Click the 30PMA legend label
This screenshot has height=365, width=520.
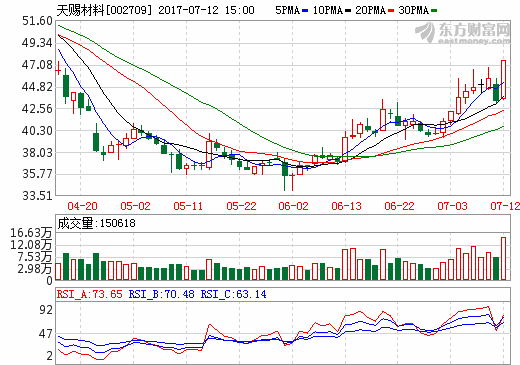coord(413,10)
